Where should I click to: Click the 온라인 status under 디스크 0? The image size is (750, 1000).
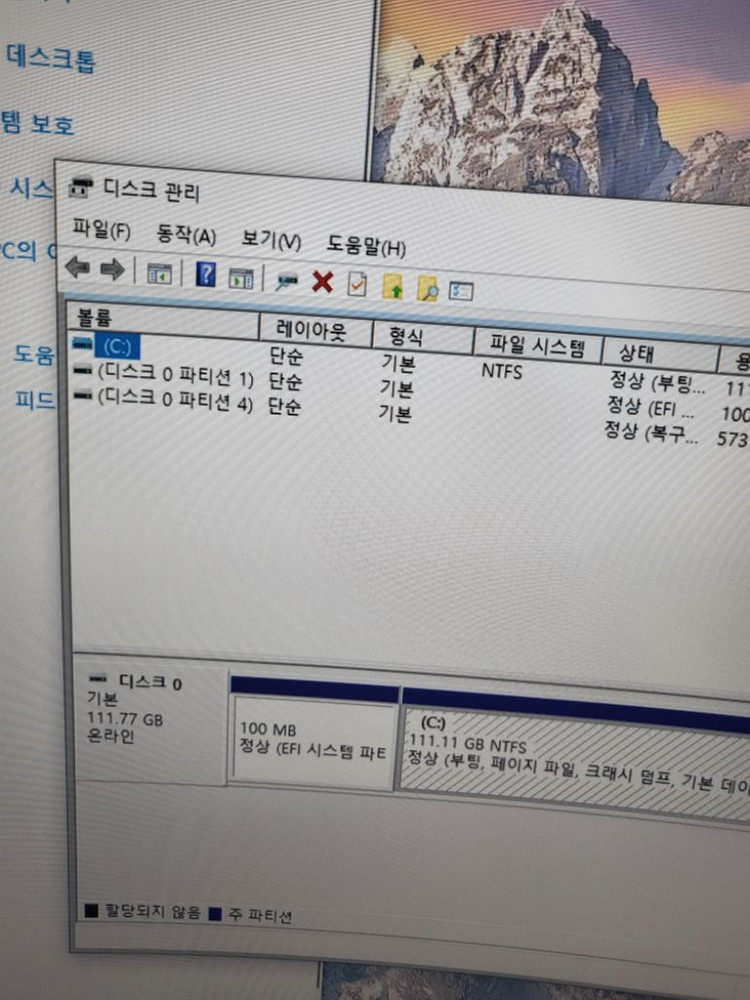[x=110, y=735]
